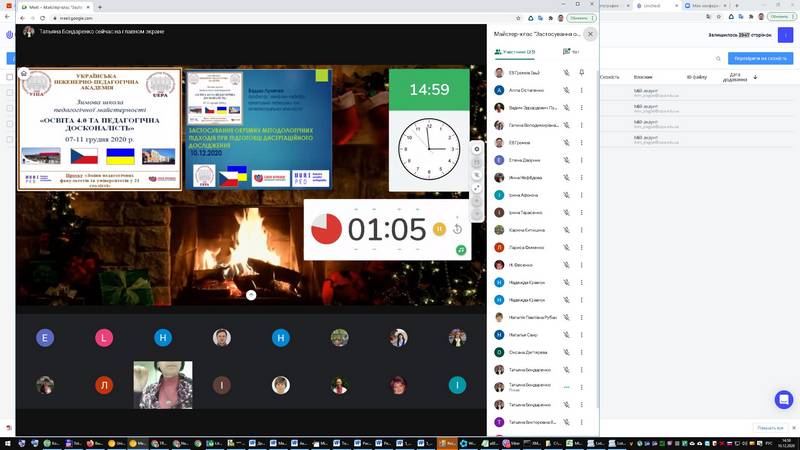Screen dimensions: 800x450
Task: Click the Схожість column header in Unicheck
Action: tap(610, 77)
